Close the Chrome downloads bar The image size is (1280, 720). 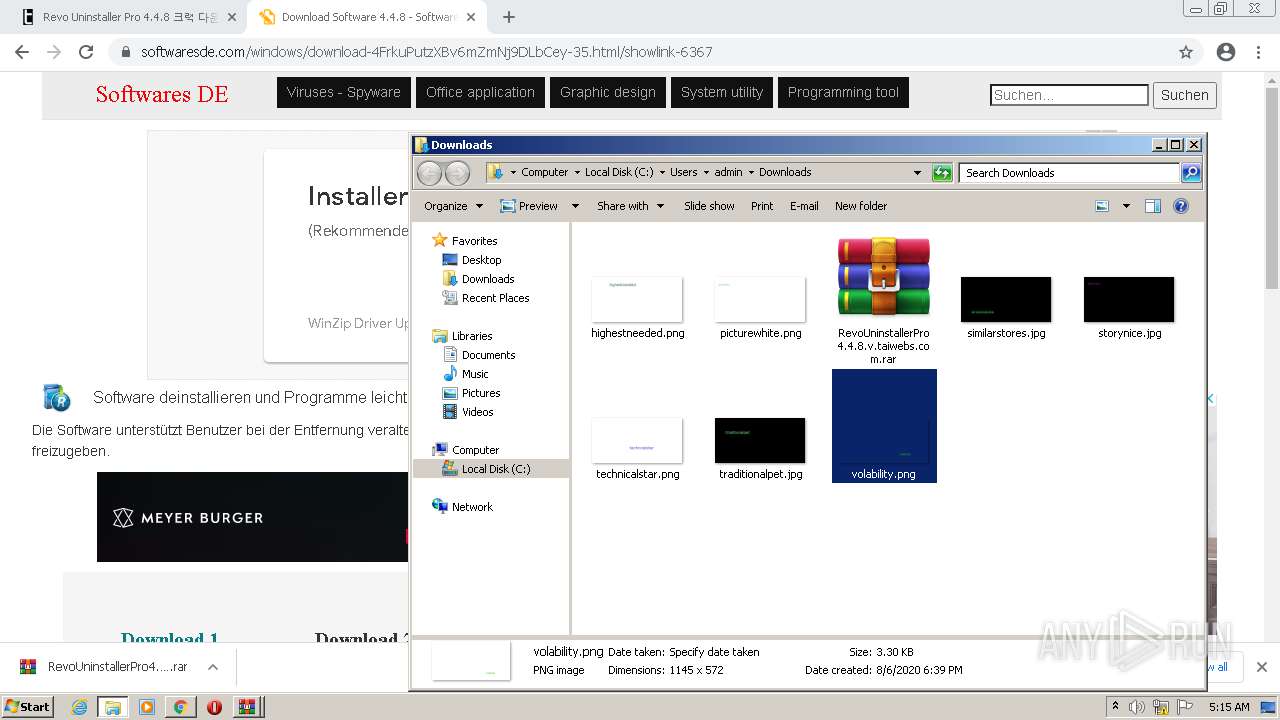click(1262, 667)
